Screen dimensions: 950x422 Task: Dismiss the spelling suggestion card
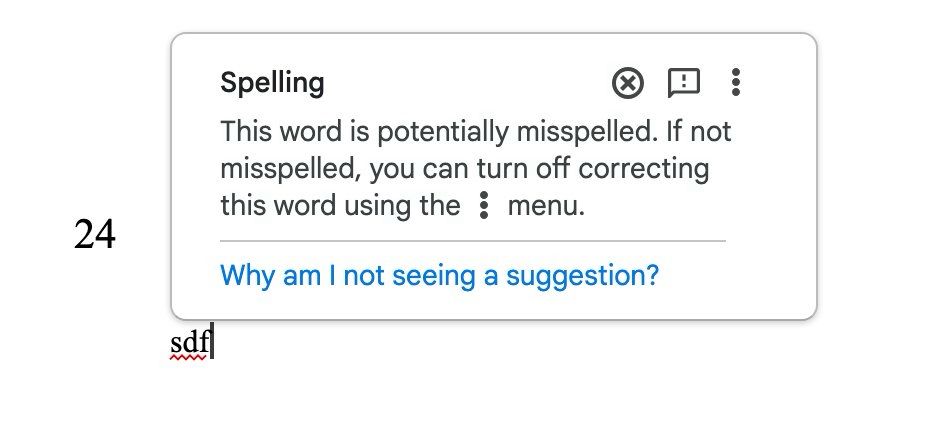(x=628, y=83)
